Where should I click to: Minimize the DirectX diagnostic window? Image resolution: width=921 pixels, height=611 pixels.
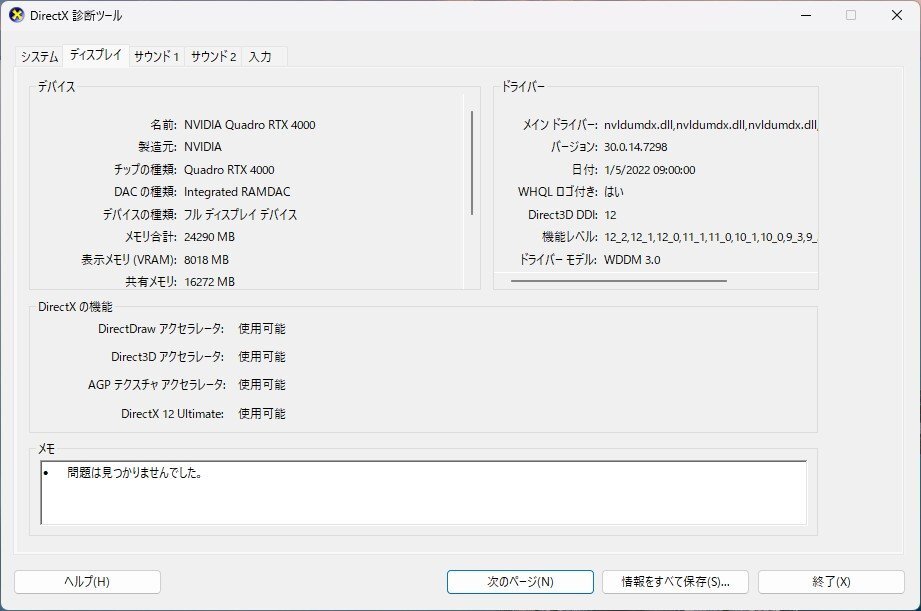[x=806, y=15]
